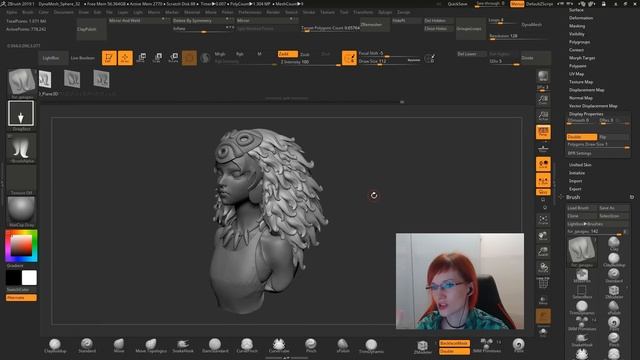640x360 pixels.
Task: Expand the Polygroups subpalette
Action: (580, 42)
